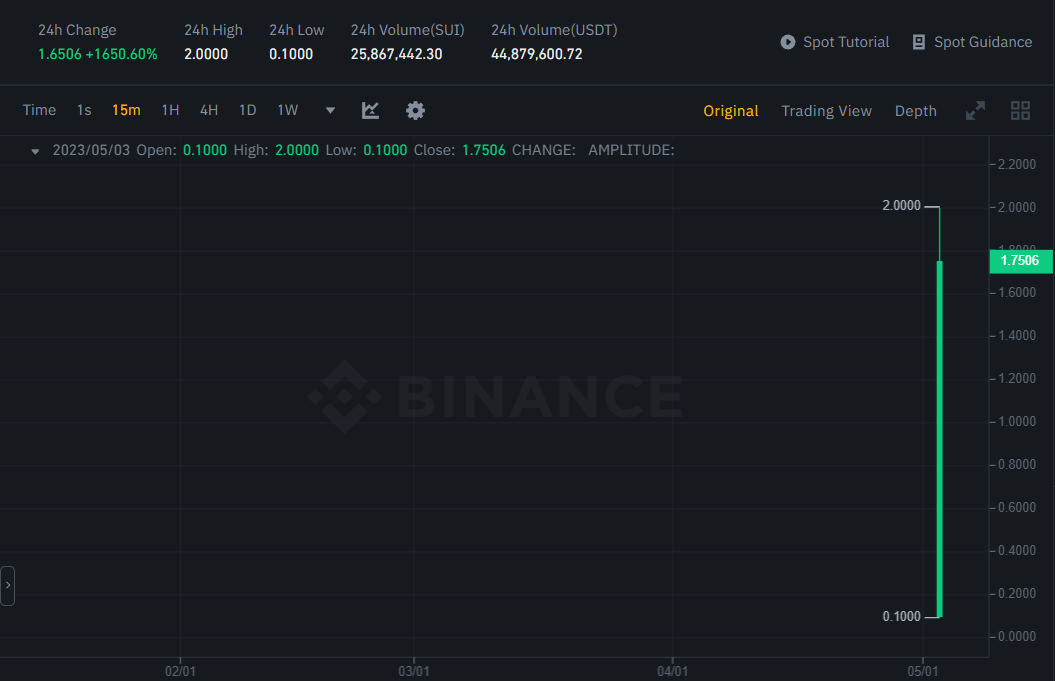Click the 05/01 date axis label

922,671
